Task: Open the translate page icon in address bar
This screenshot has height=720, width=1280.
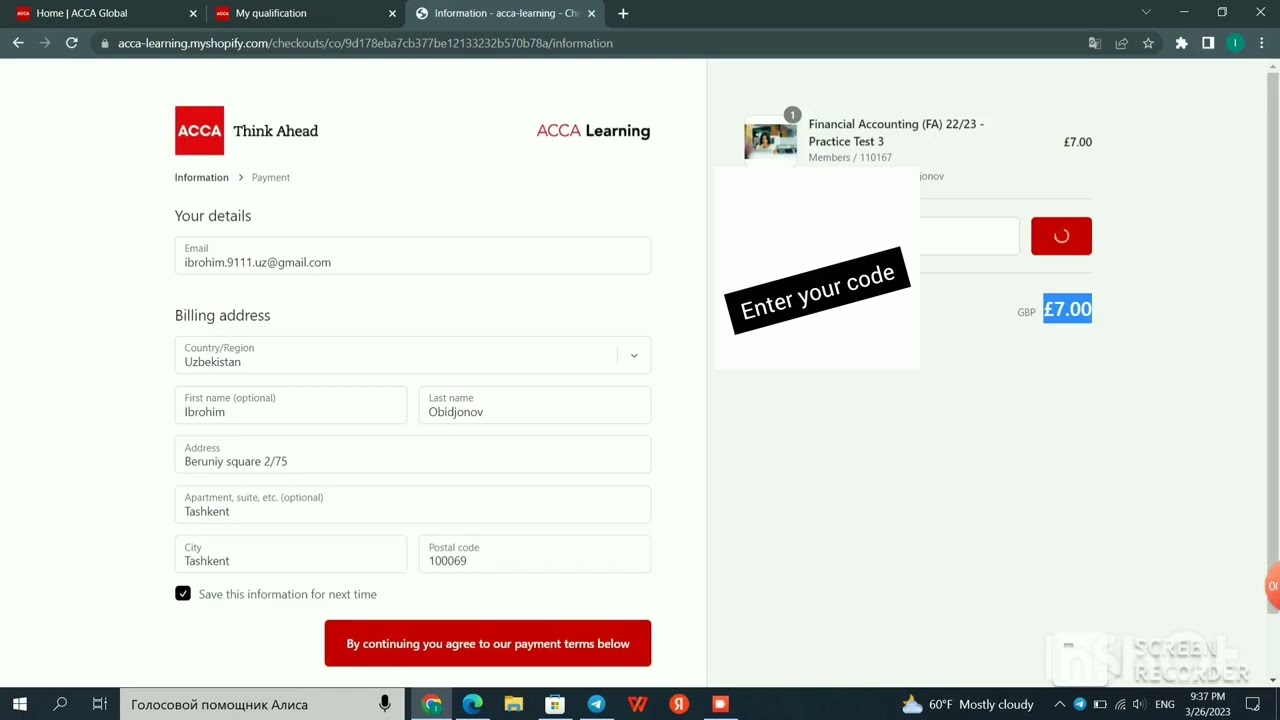Action: coord(1095,43)
